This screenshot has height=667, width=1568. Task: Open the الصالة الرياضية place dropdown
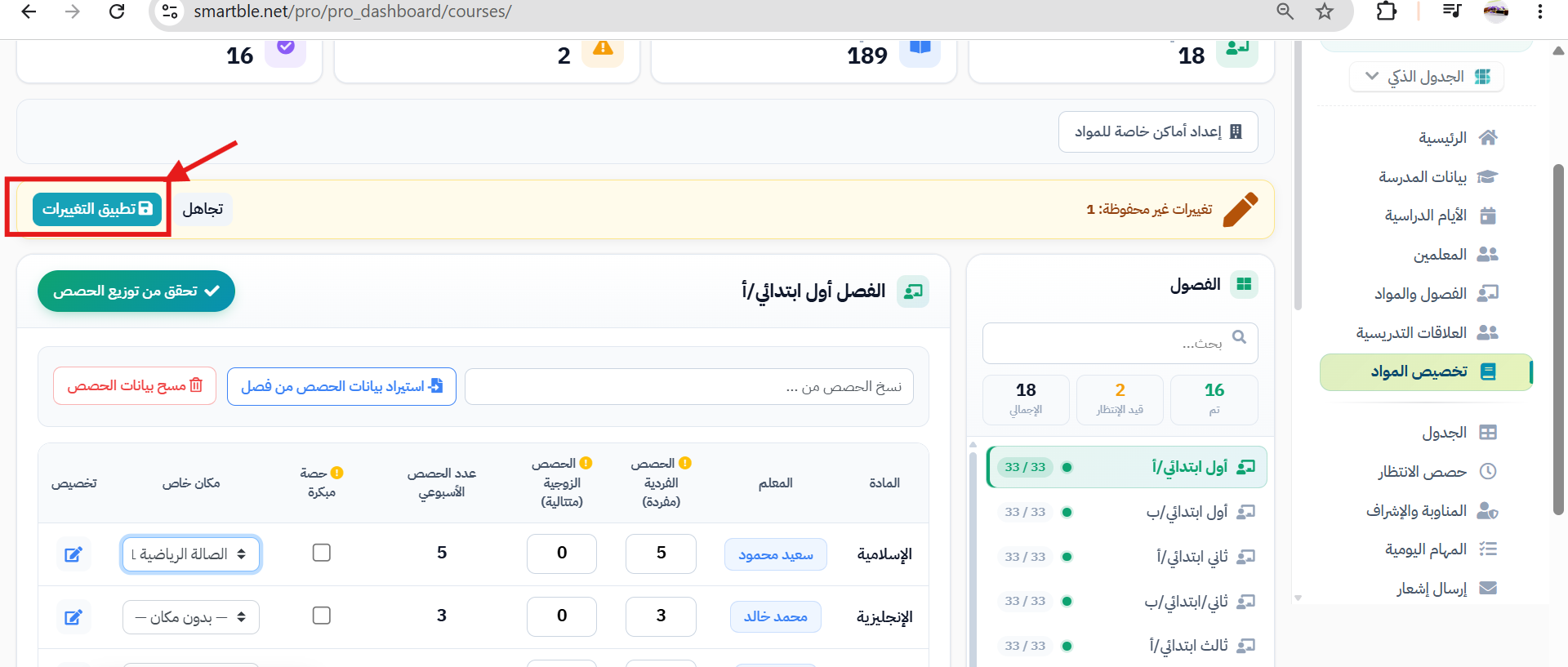pos(191,554)
